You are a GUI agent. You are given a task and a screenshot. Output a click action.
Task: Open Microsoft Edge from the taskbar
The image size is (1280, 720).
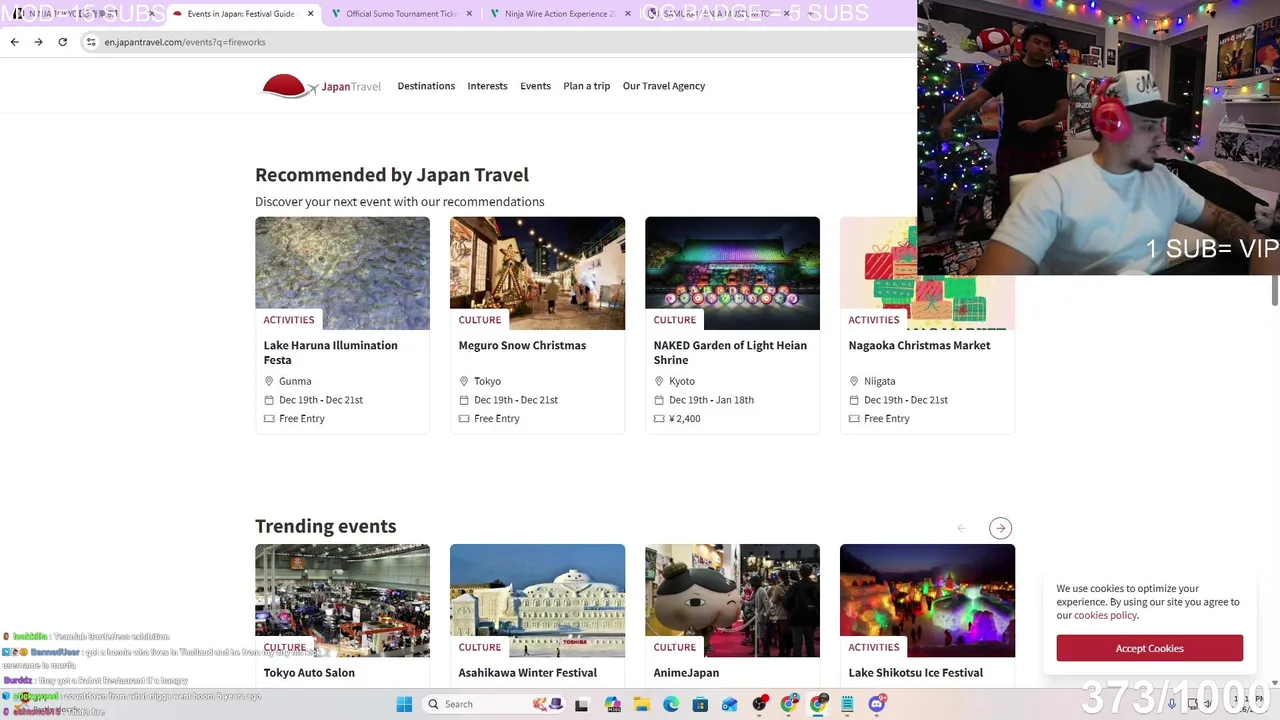[671, 704]
